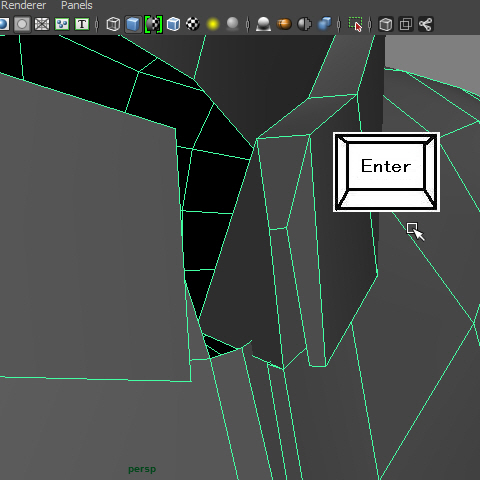The width and height of the screenshot is (480, 480).
Task: Switch to Wireframe display cube icon
Action: (113, 24)
